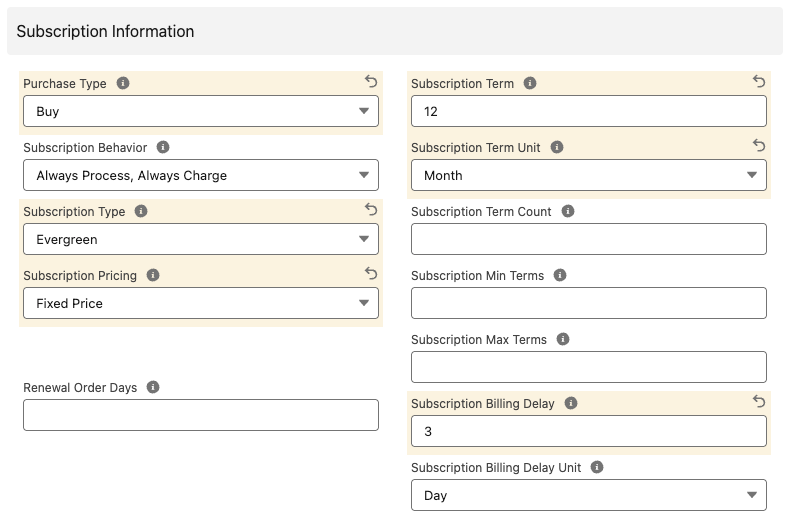This screenshot has width=788, height=532.
Task: Click the Subscription Term field containing 12
Action: (589, 111)
